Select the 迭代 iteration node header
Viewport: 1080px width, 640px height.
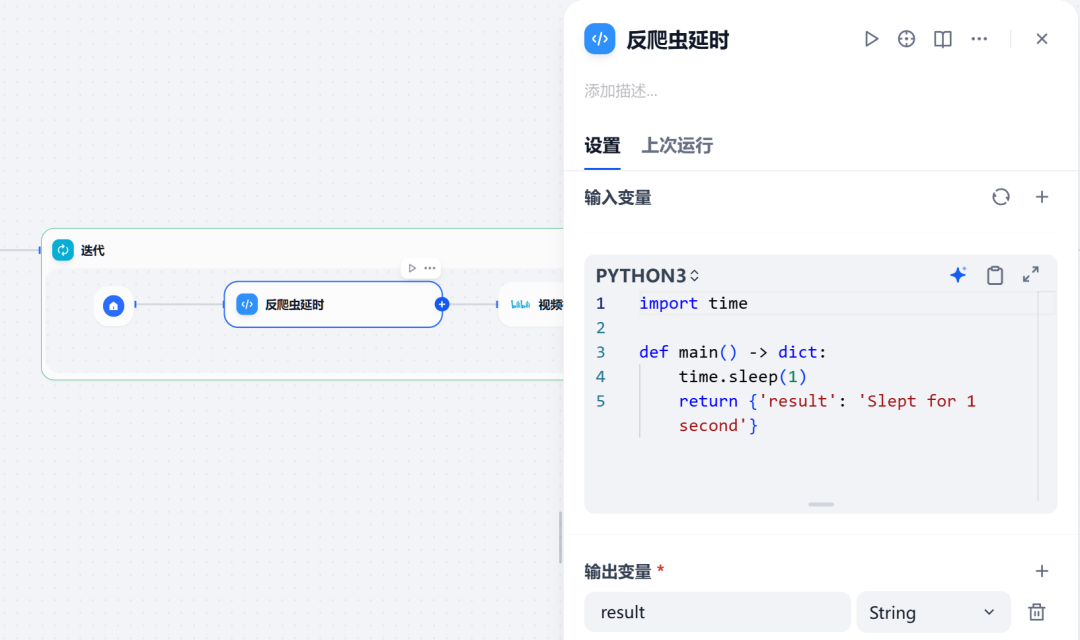(303, 250)
